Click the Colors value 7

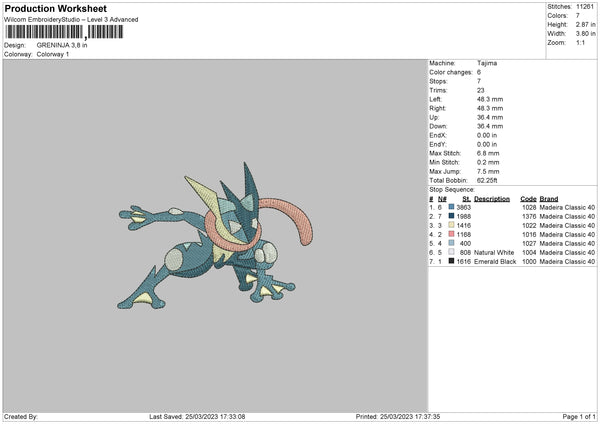click(x=578, y=16)
